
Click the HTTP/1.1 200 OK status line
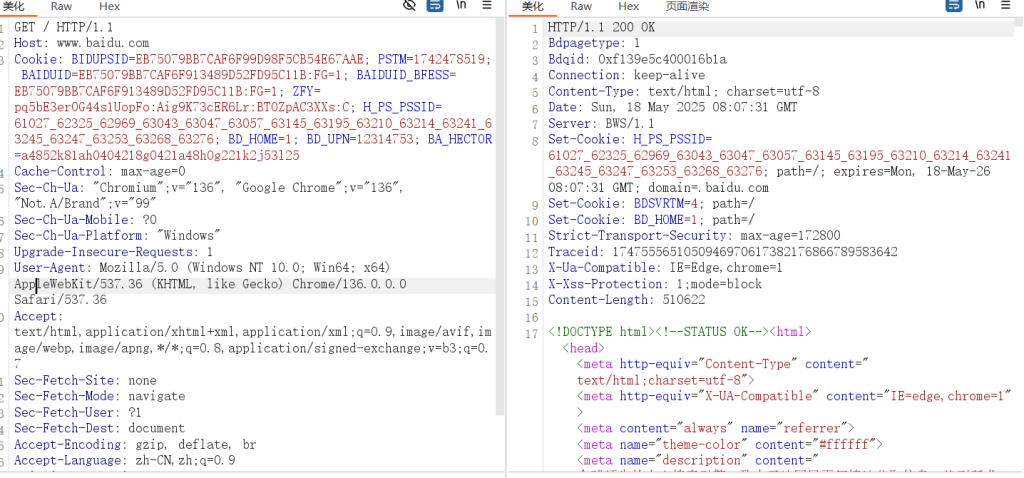point(601,28)
